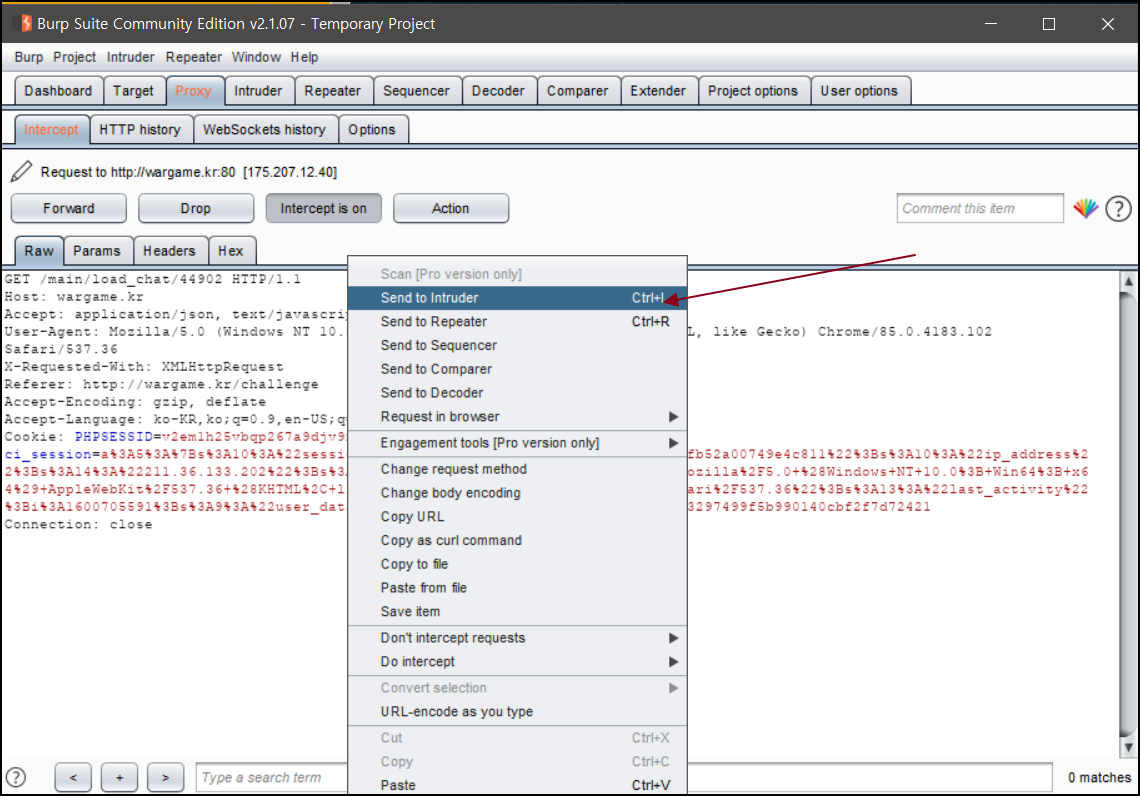Switch to the Params view tab

[97, 251]
